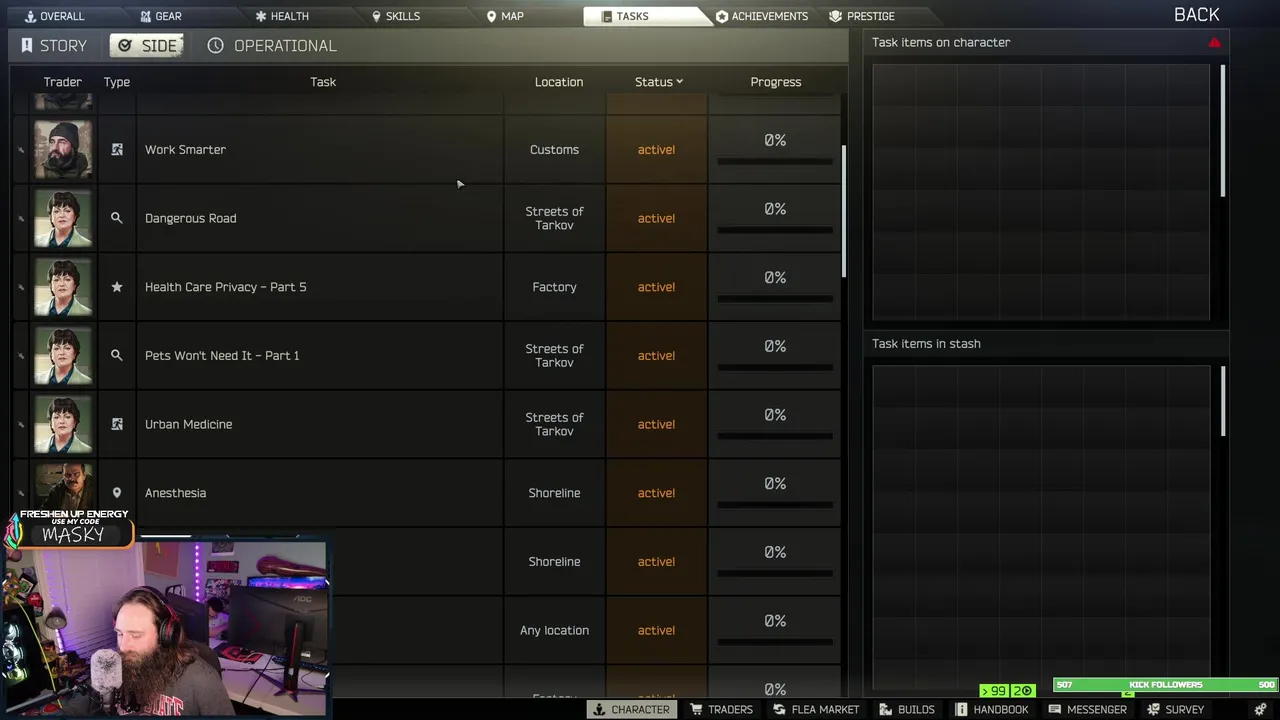This screenshot has width=1280, height=720.
Task: Sort tasks using the Status column dropdown
Action: pyautogui.click(x=659, y=82)
